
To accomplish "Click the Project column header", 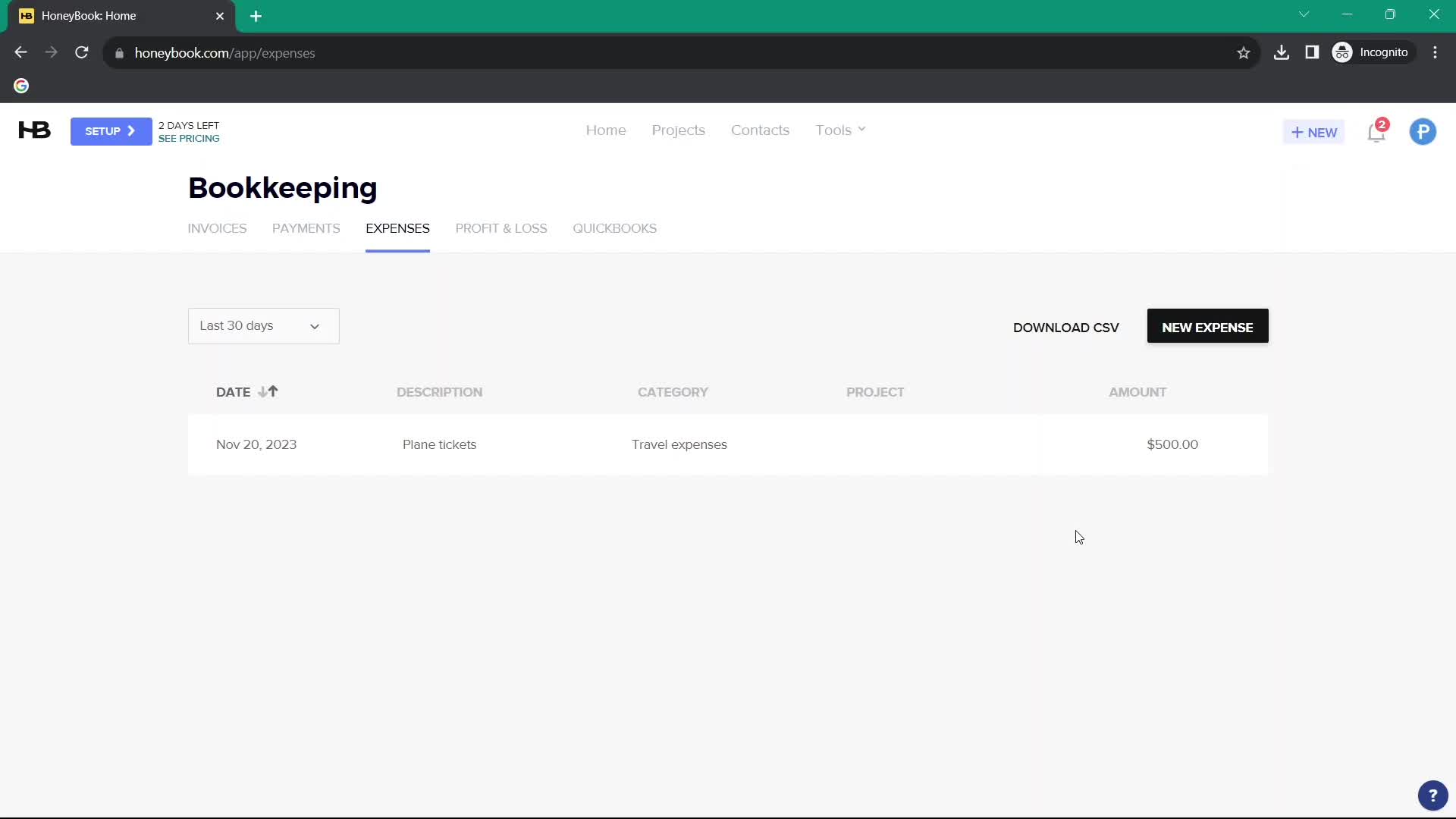I will click(x=875, y=392).
